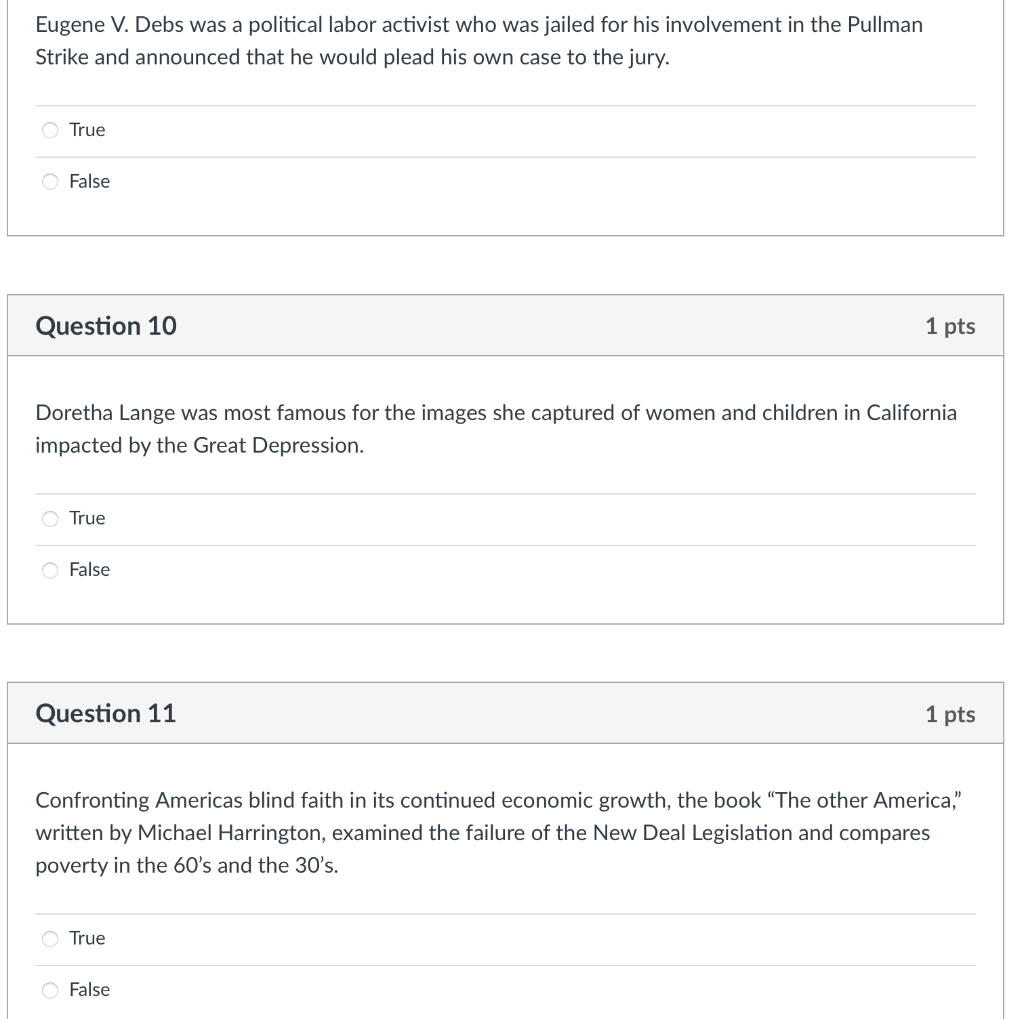Click the 'False' label text for Michael Harrington statement
Image resolution: width=1024 pixels, height=1019 pixels.
click(89, 990)
